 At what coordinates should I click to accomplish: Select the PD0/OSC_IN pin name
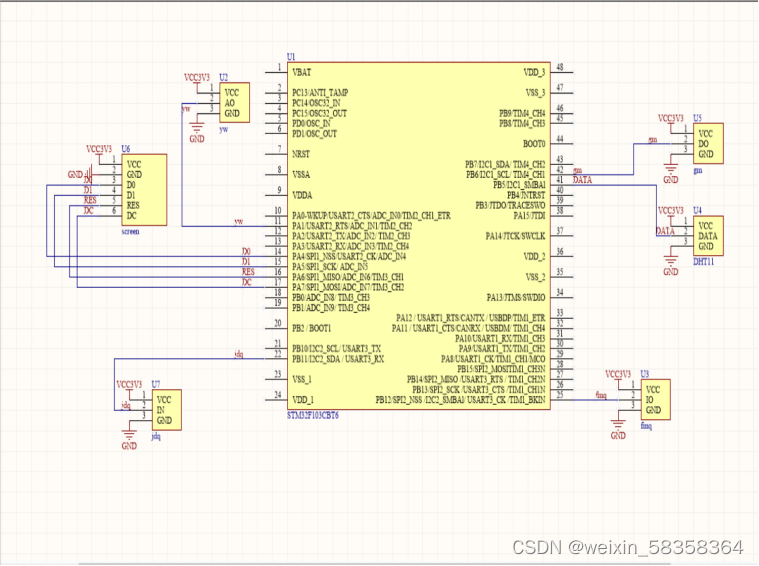[x=311, y=124]
